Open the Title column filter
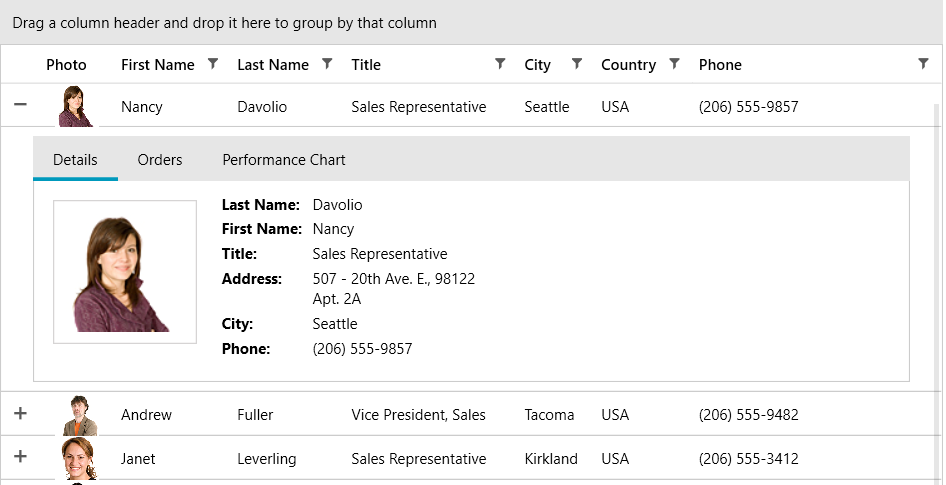The width and height of the screenshot is (946, 485). (x=500, y=64)
